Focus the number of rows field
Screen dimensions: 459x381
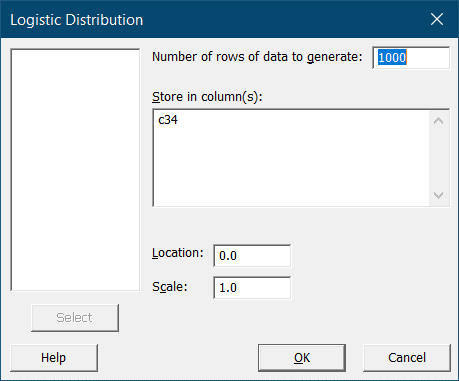411,58
